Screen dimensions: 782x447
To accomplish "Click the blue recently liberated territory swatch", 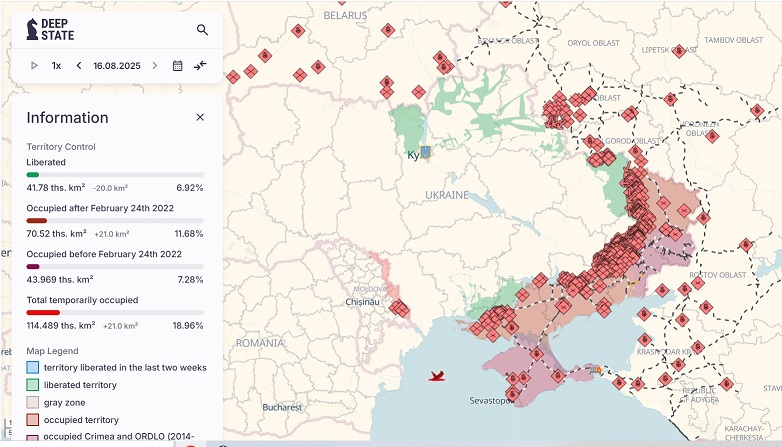I will coord(33,367).
